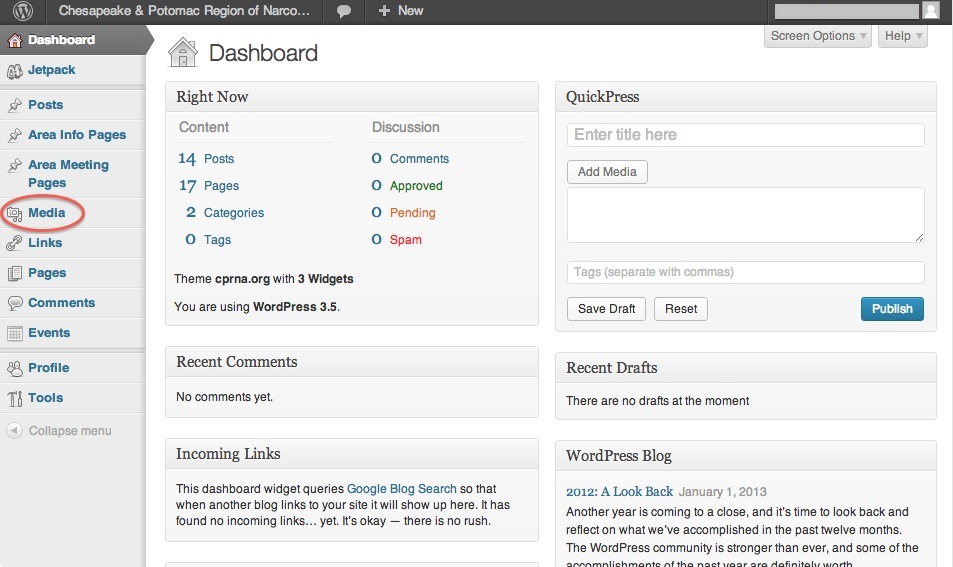Open the 14 Posts link
Screen dimensions: 953x567
tap(206, 159)
